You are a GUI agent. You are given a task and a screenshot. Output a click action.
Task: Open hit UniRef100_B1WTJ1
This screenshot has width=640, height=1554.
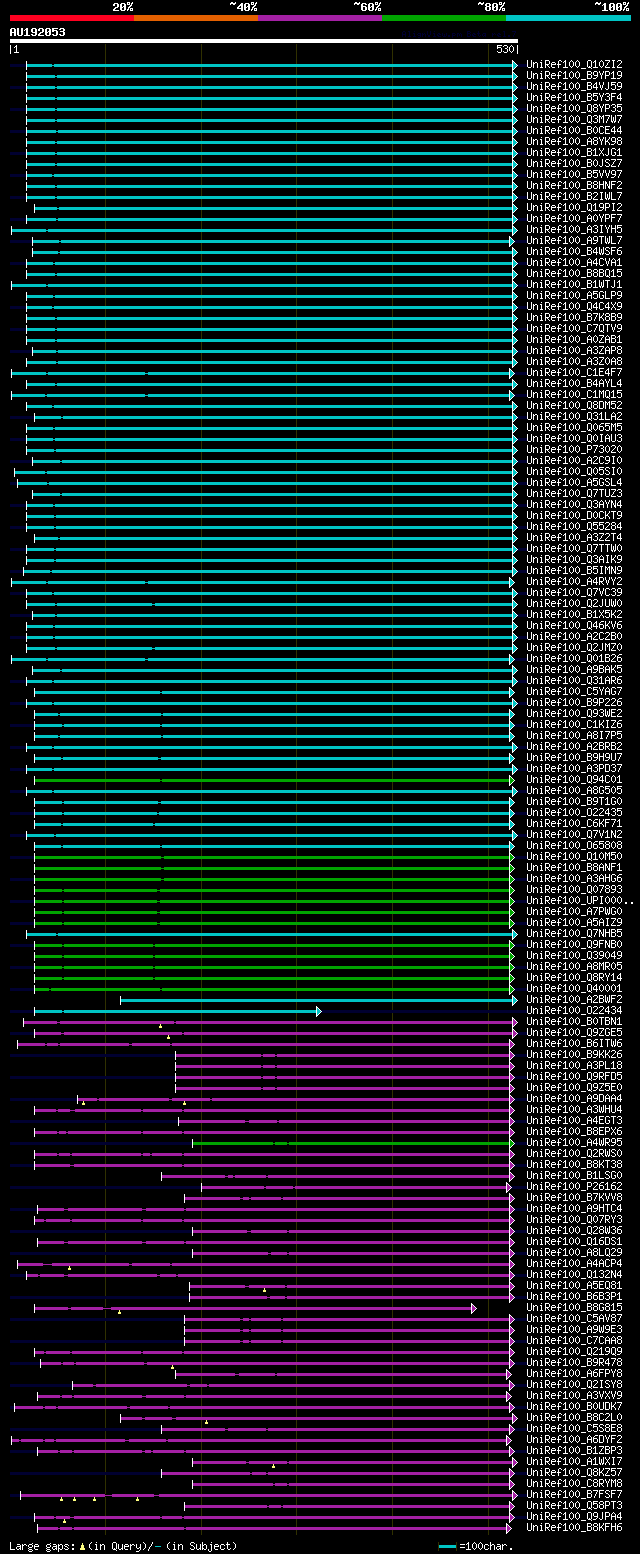click(x=574, y=284)
